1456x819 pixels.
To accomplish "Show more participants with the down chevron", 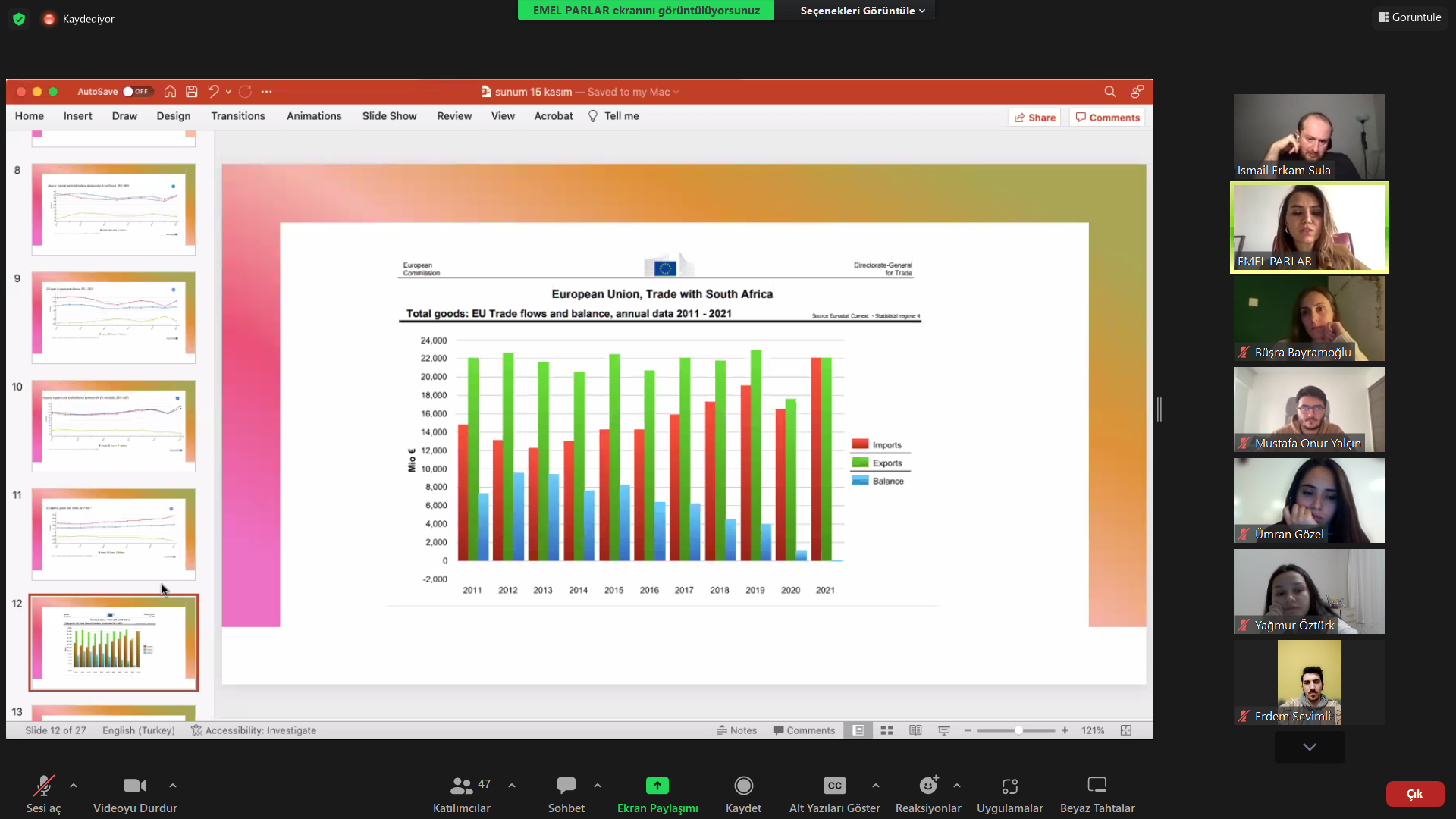I will click(x=1309, y=747).
